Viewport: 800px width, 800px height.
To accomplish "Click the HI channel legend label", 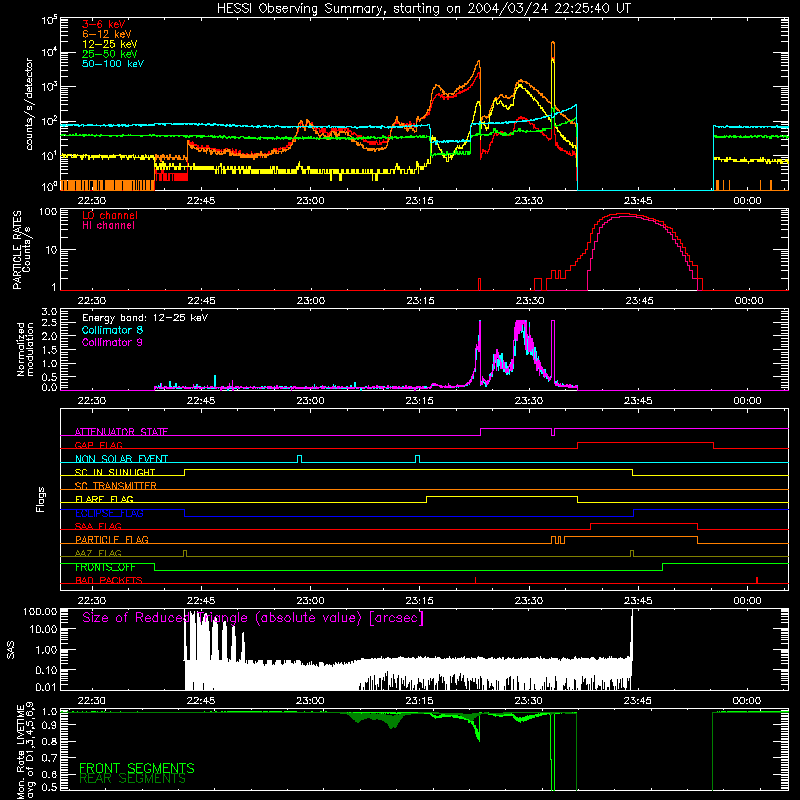I will coord(108,226).
